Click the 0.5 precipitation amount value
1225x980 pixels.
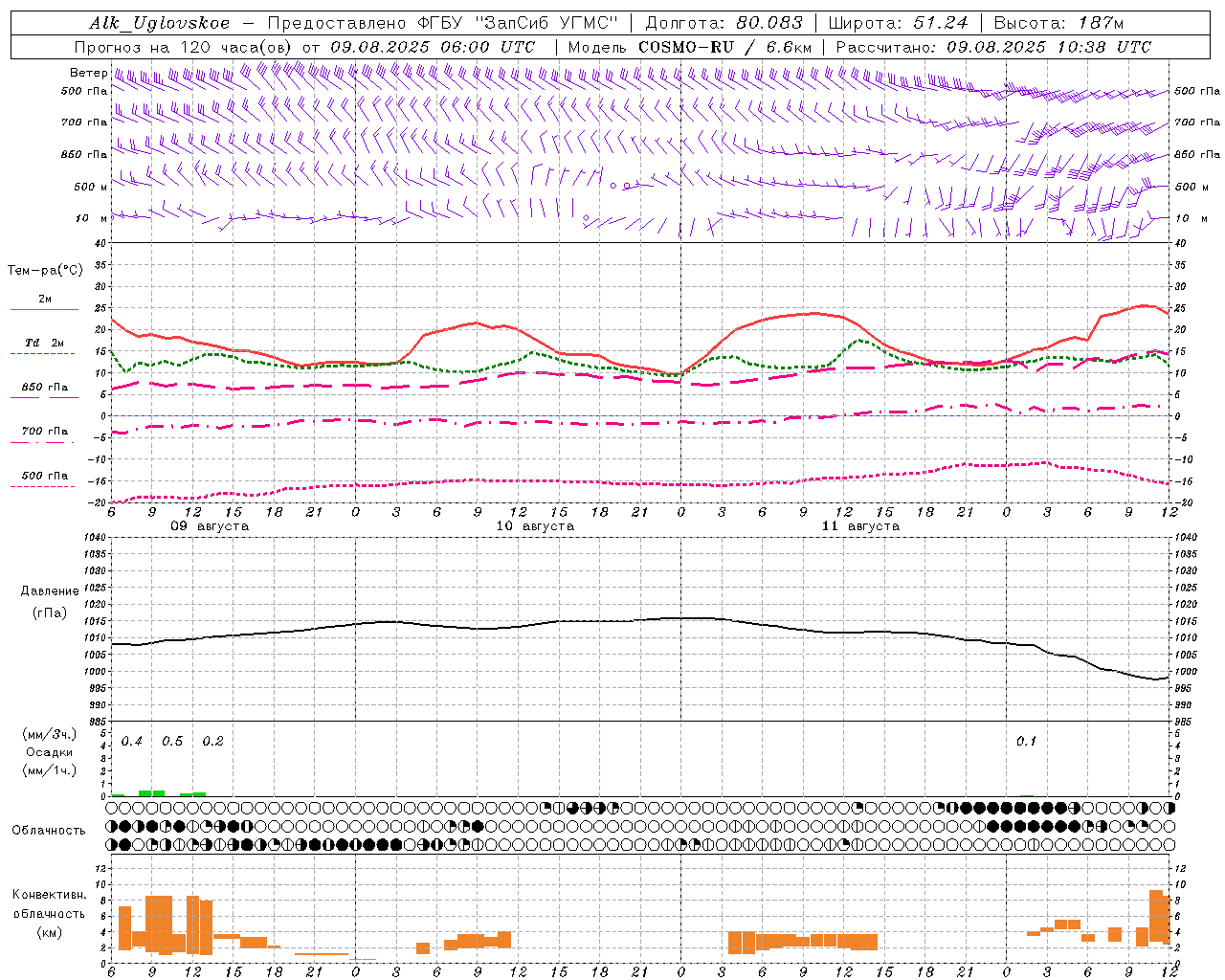coord(172,742)
